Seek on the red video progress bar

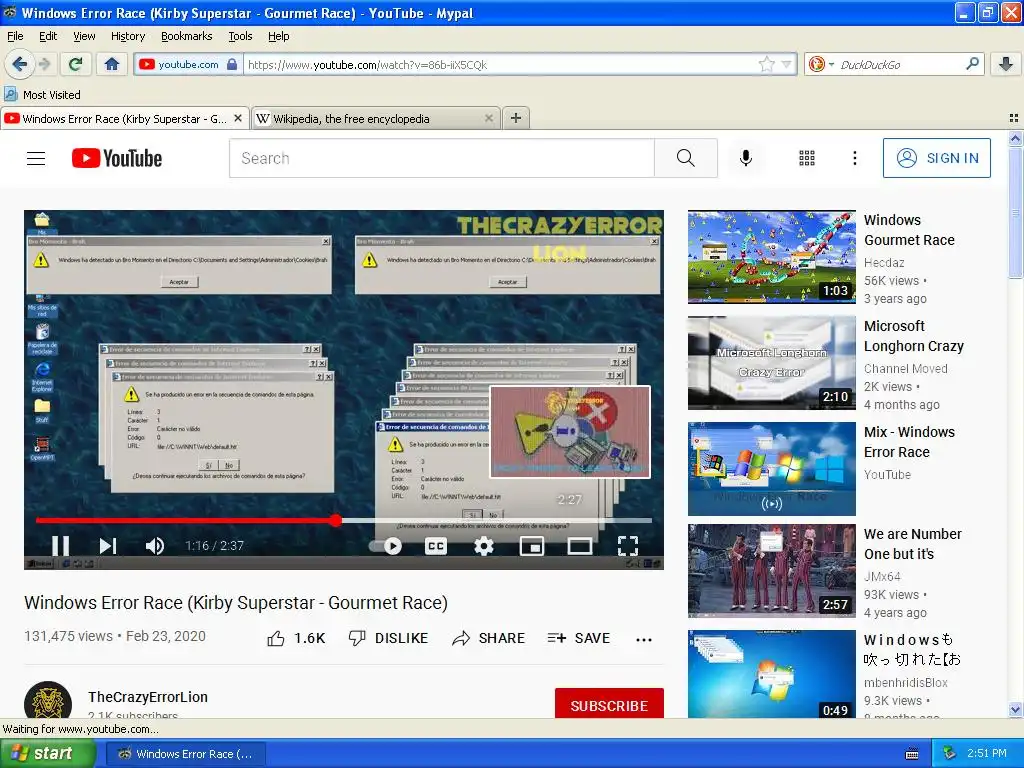344,520
